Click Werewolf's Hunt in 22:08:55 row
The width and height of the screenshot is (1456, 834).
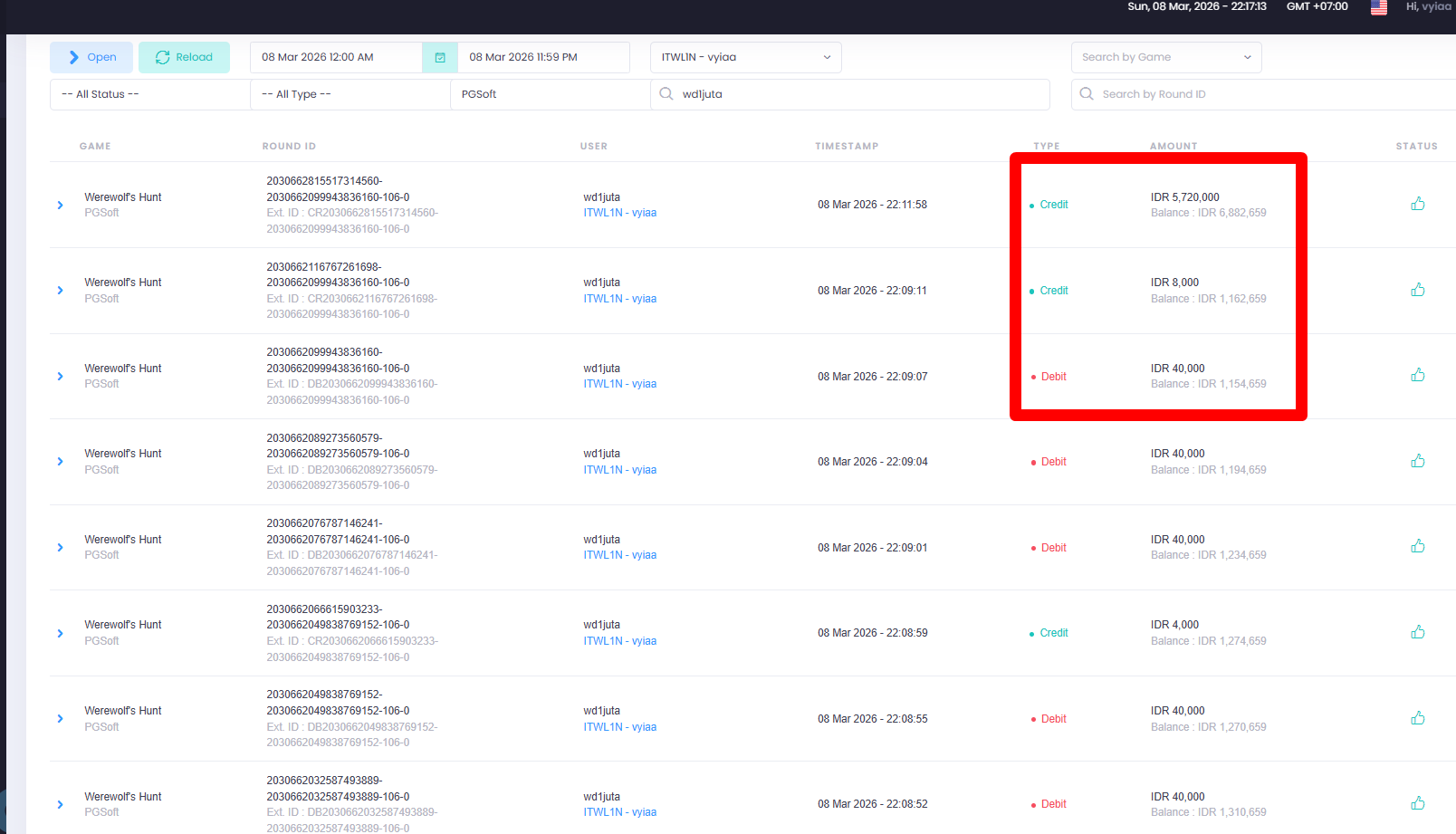(123, 711)
